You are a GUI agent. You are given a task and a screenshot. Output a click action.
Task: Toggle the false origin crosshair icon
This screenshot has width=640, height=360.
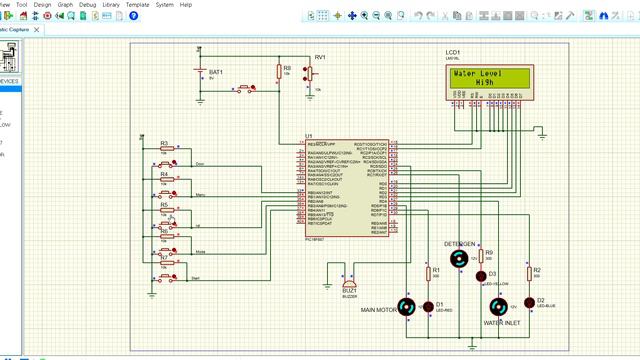(338, 16)
